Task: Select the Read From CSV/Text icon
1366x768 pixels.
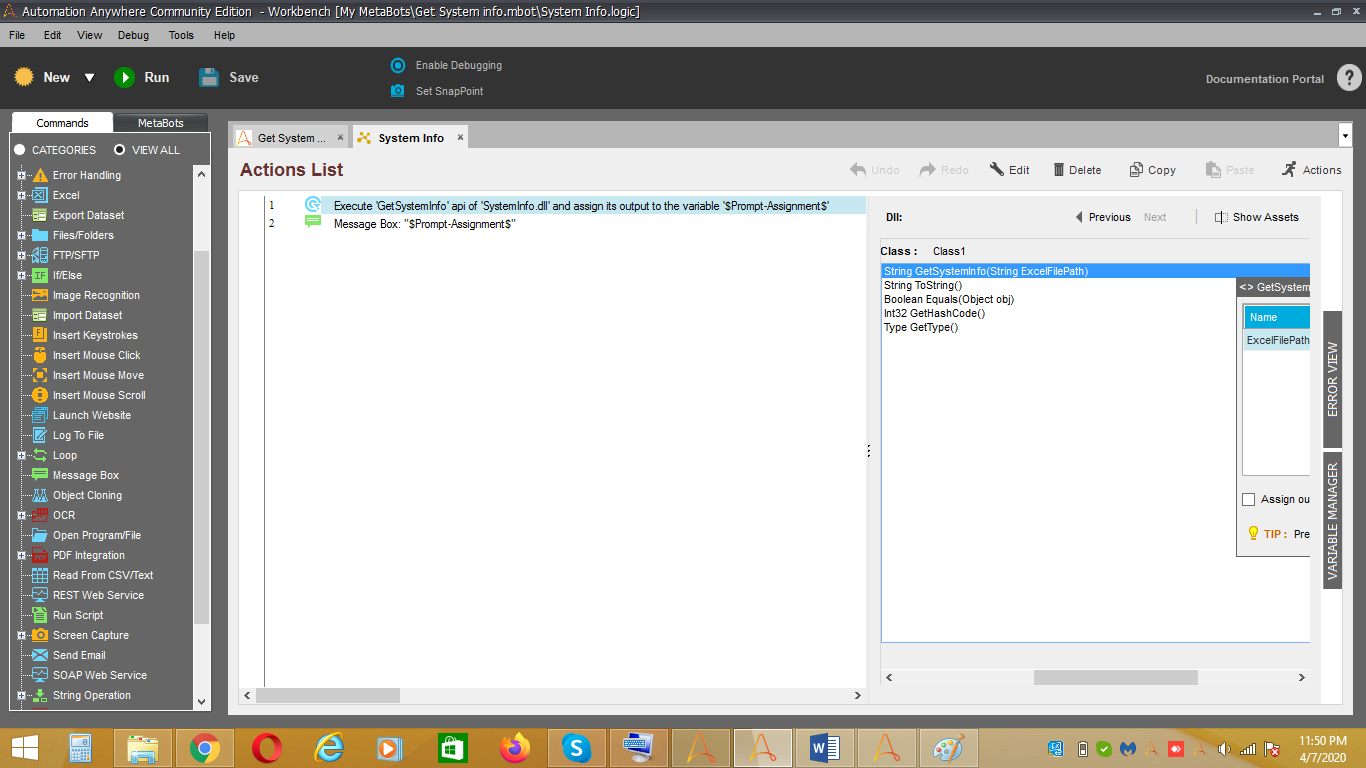Action: click(40, 575)
